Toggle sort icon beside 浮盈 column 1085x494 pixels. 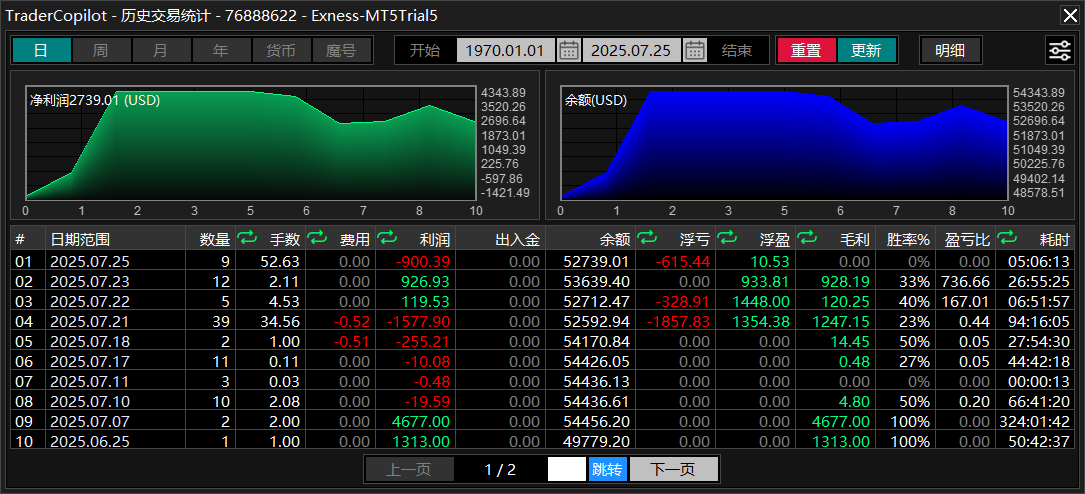tap(726, 239)
